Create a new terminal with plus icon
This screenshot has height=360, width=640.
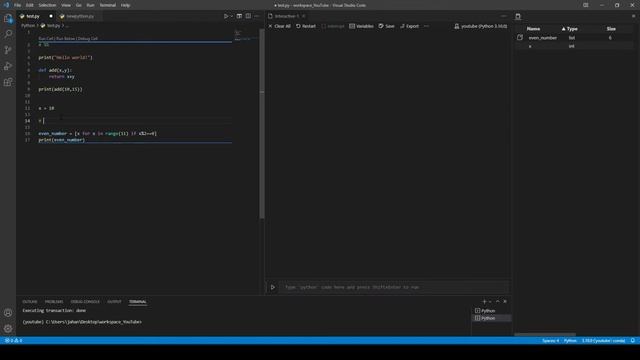coord(484,302)
